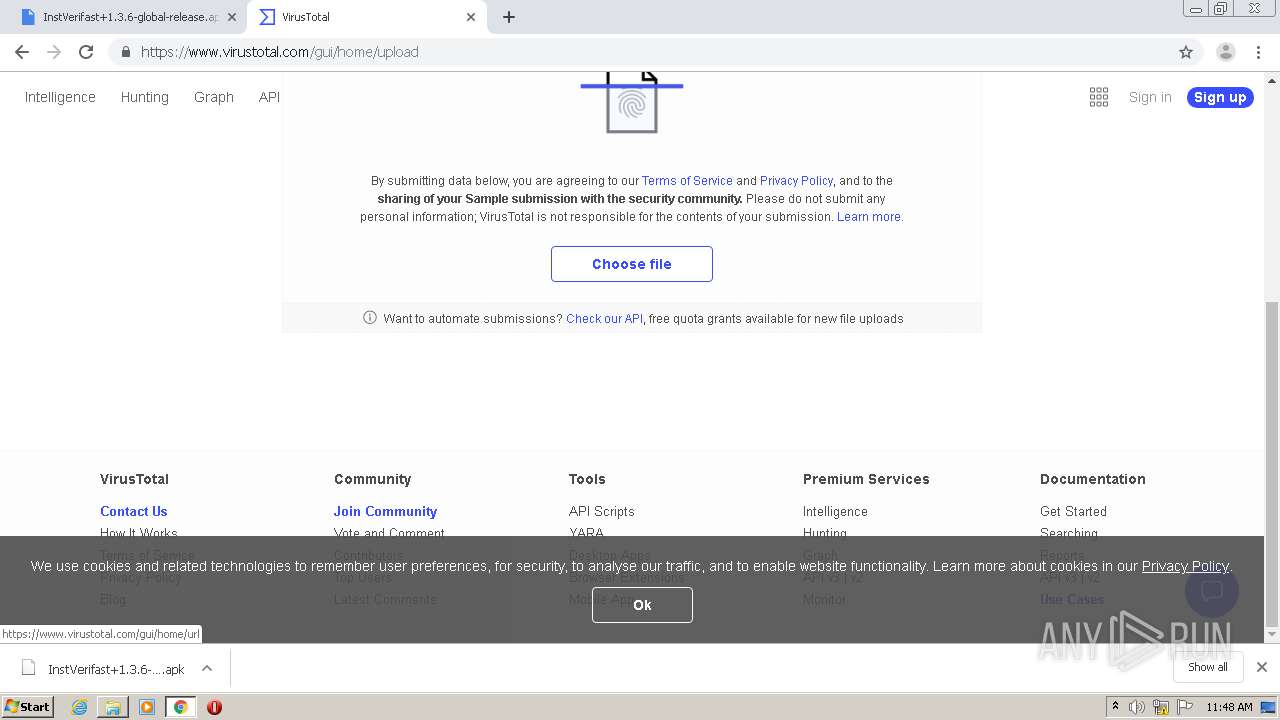Open Intelligence under Premium Services
1280x720 pixels.
point(835,511)
